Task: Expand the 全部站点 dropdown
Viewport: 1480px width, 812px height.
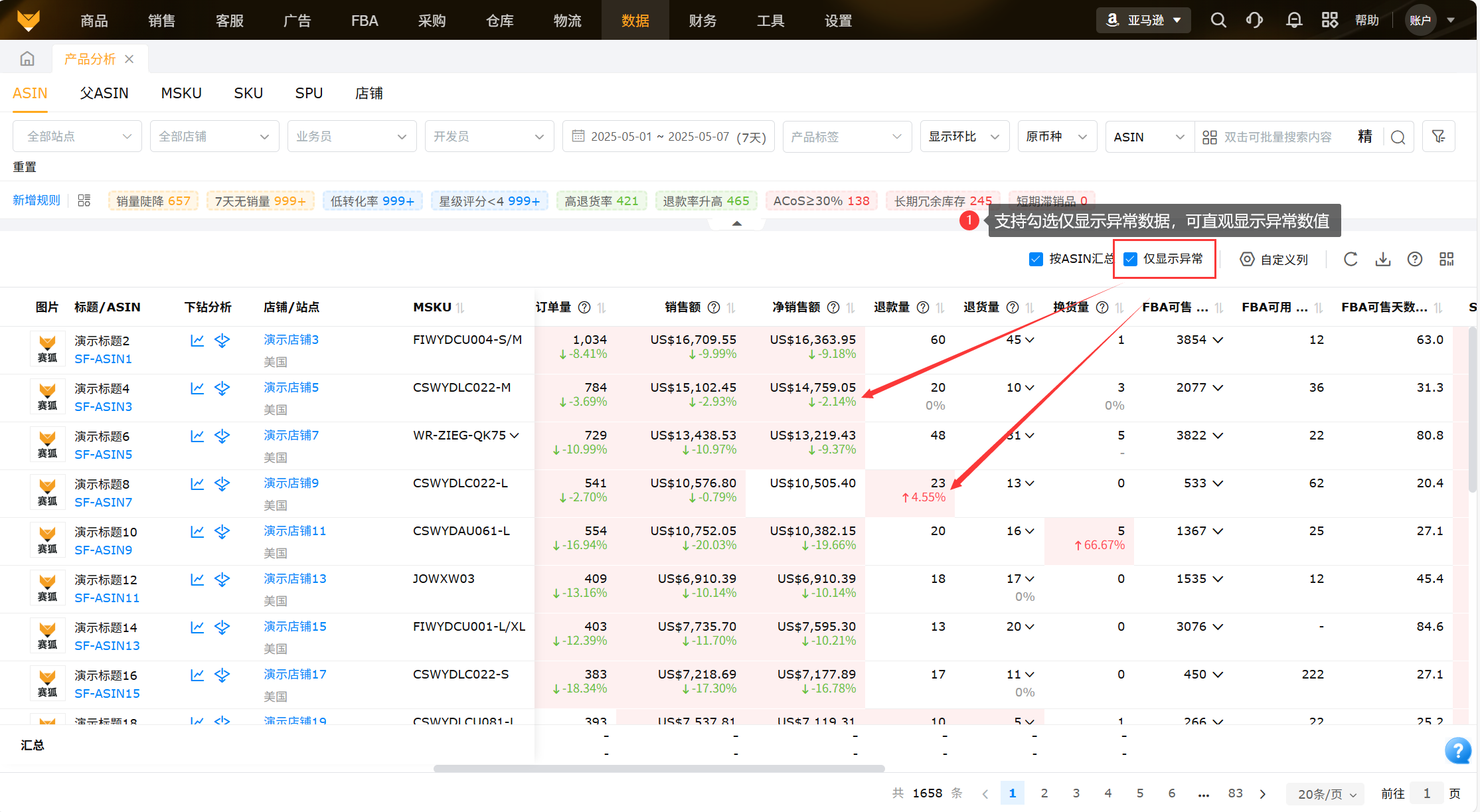Action: pos(77,136)
